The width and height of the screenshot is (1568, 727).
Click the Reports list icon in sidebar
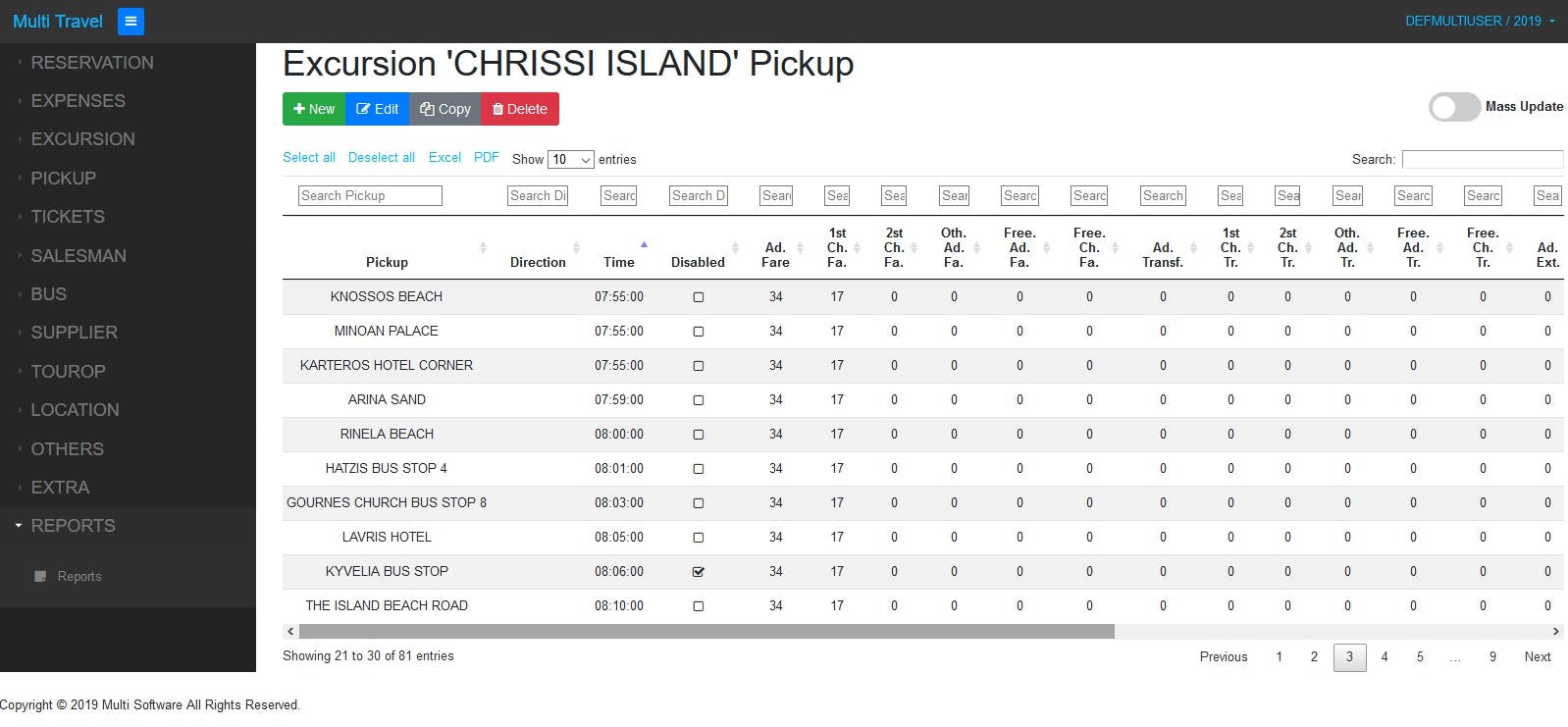(40, 577)
